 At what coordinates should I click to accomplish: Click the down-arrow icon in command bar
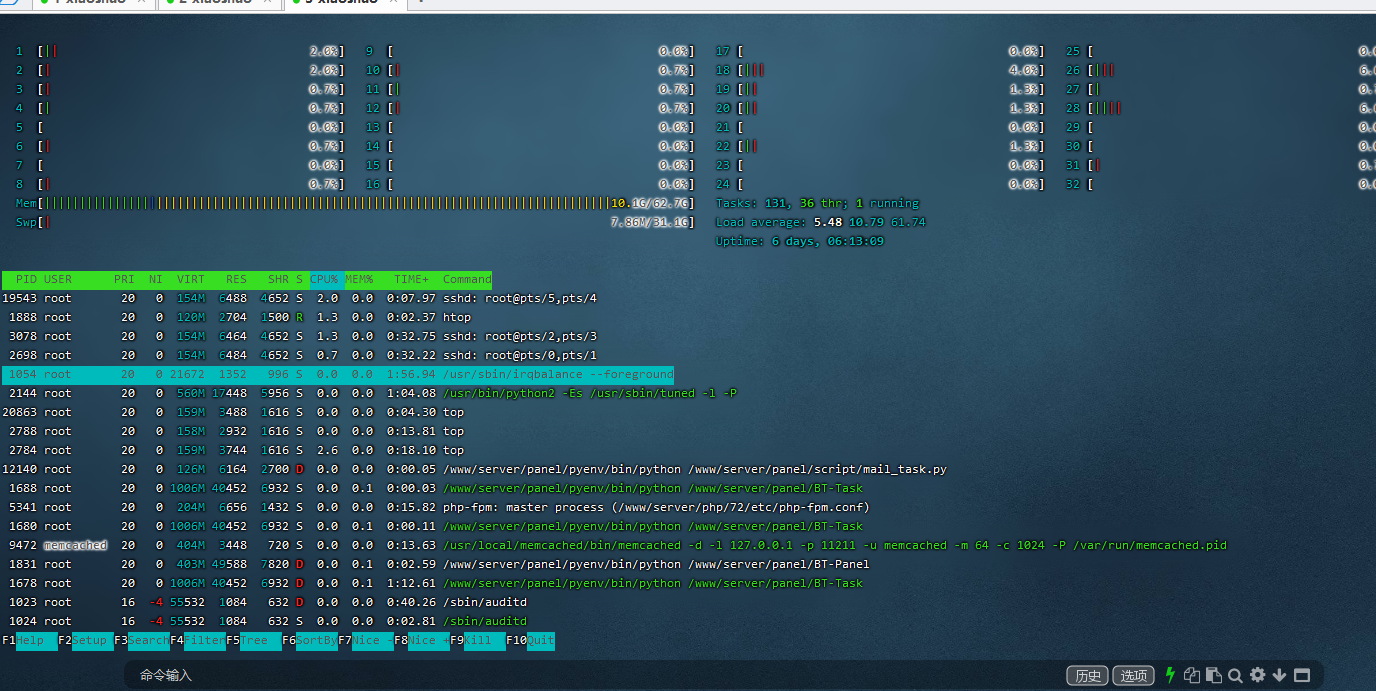(x=1279, y=675)
